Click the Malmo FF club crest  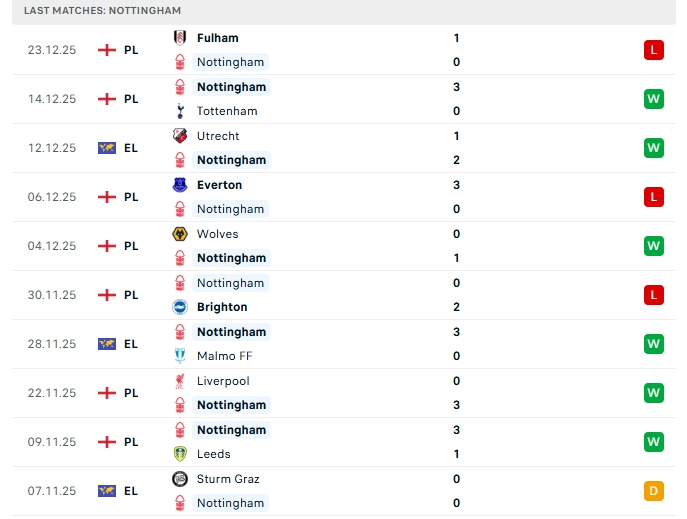[x=180, y=356]
